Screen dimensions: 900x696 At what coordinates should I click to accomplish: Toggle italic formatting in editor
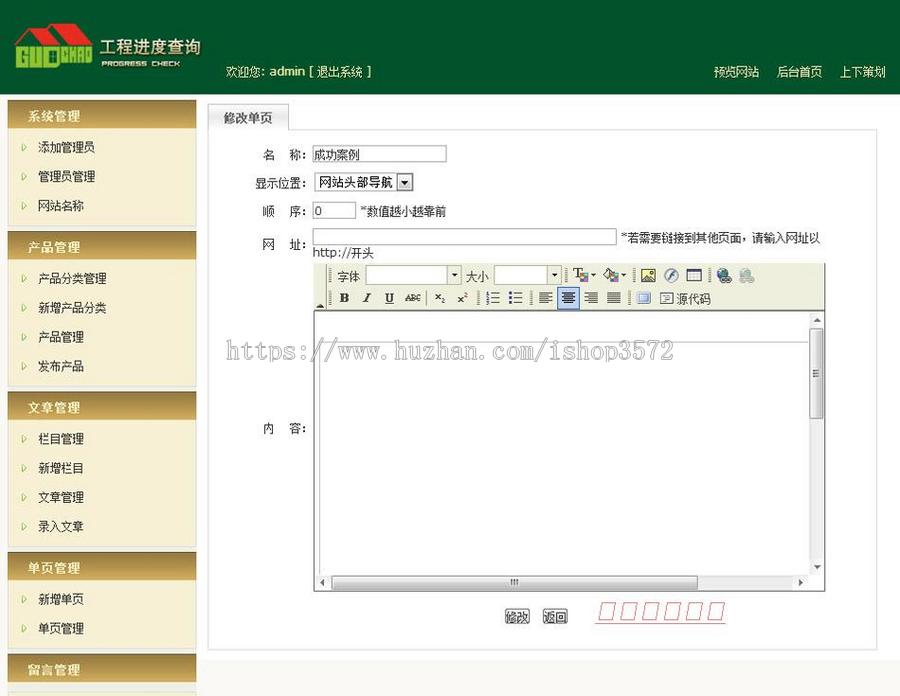[367, 298]
